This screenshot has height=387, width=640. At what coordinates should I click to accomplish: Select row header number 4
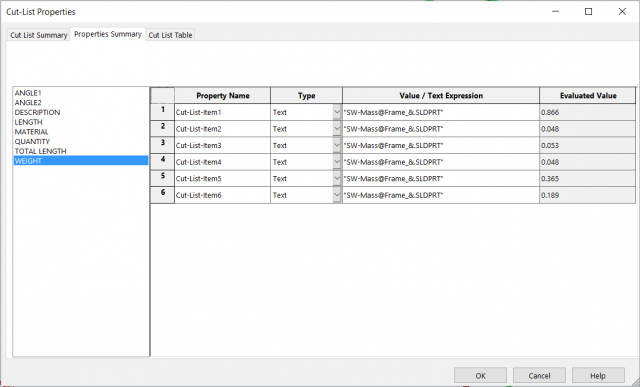(162, 162)
